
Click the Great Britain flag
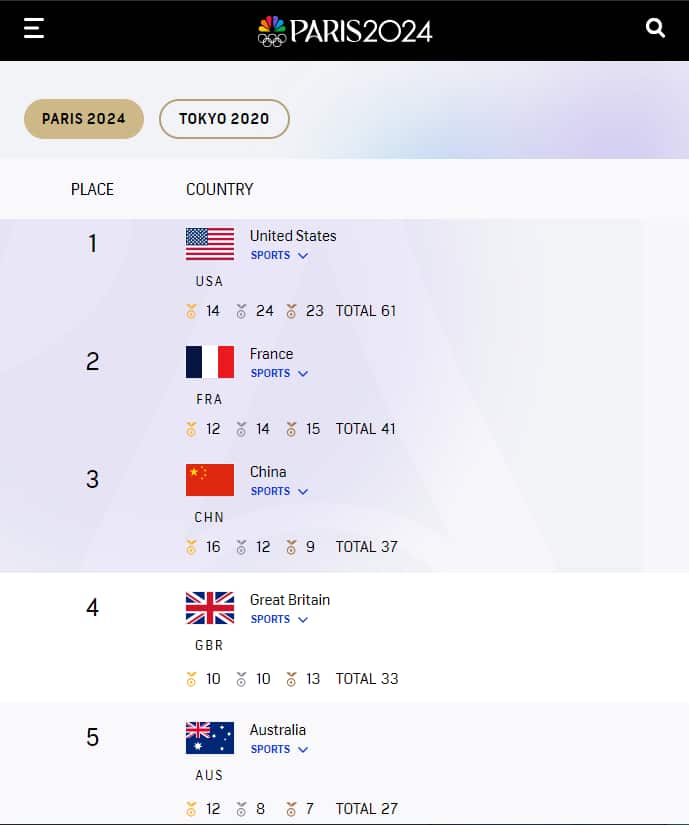pyautogui.click(x=208, y=607)
